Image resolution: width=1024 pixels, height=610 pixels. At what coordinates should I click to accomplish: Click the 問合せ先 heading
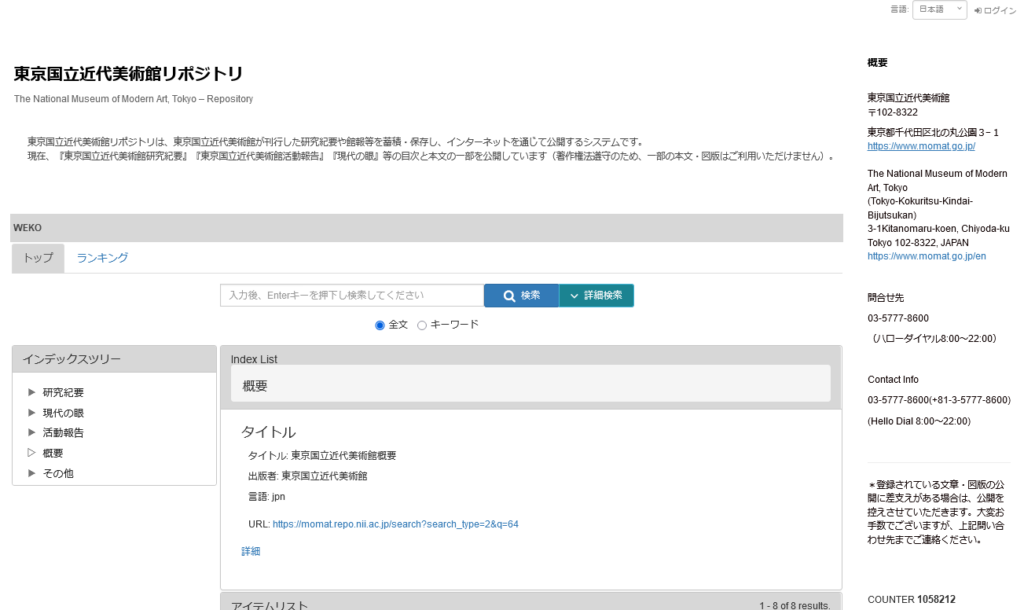pos(886,298)
